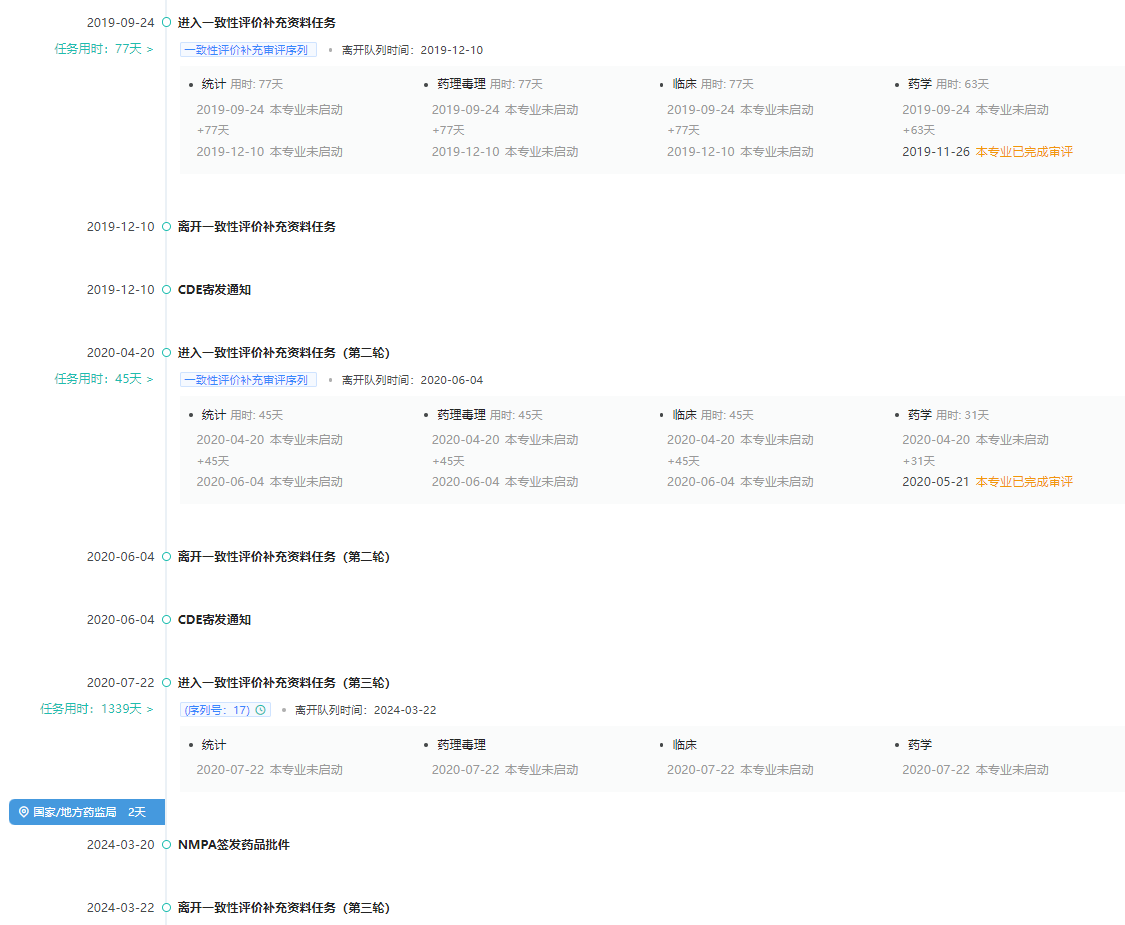Image resolution: width=1125 pixels, height=925 pixels.
Task: Open 本专业已完成审评 status dated 2020-05-21
Action: click(1023, 482)
